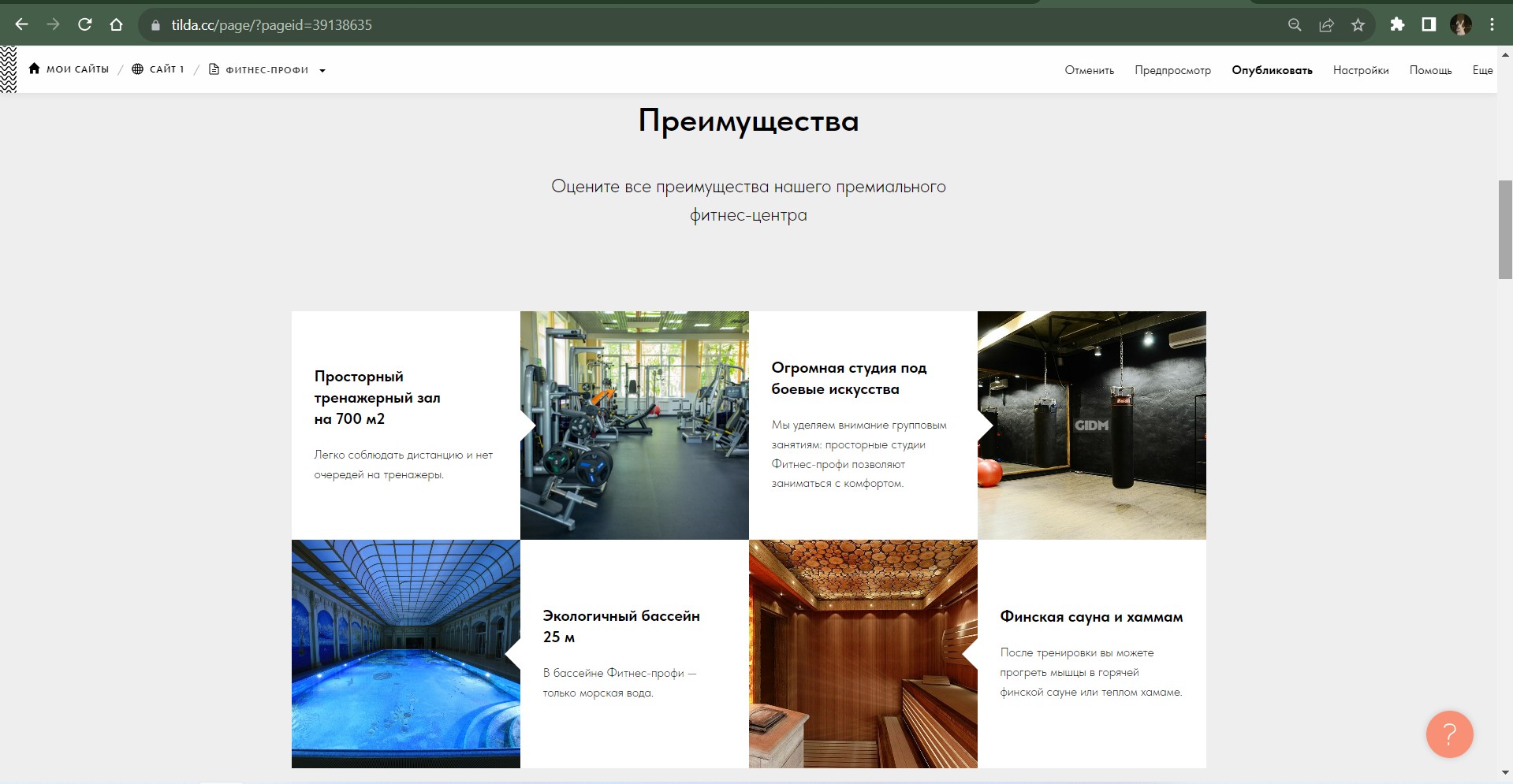Click the vertical scrollbar thumb
1513x784 pixels.
pyautogui.click(x=1505, y=229)
